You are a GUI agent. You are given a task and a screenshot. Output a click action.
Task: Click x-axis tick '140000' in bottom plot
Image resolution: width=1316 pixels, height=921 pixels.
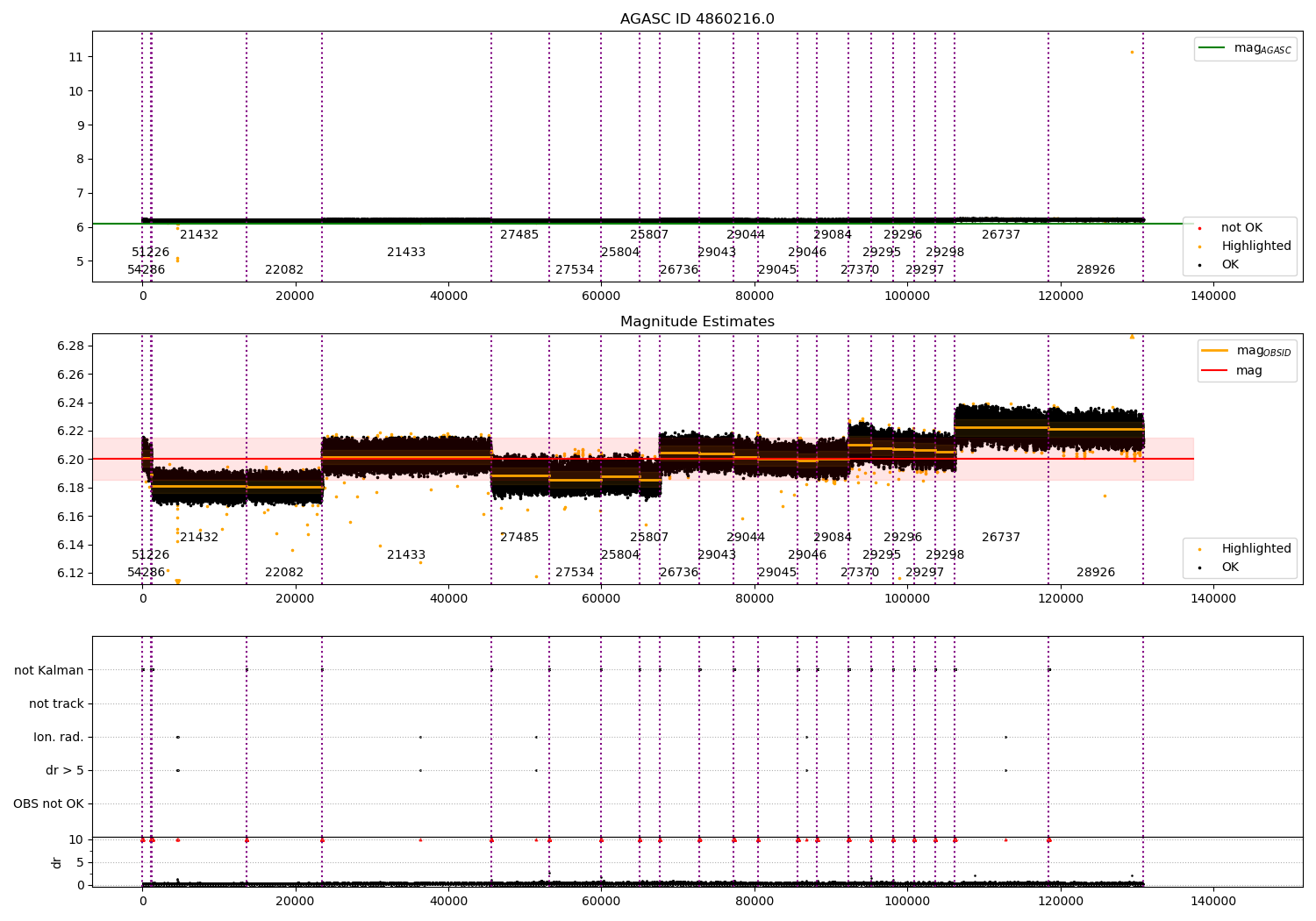click(1213, 901)
